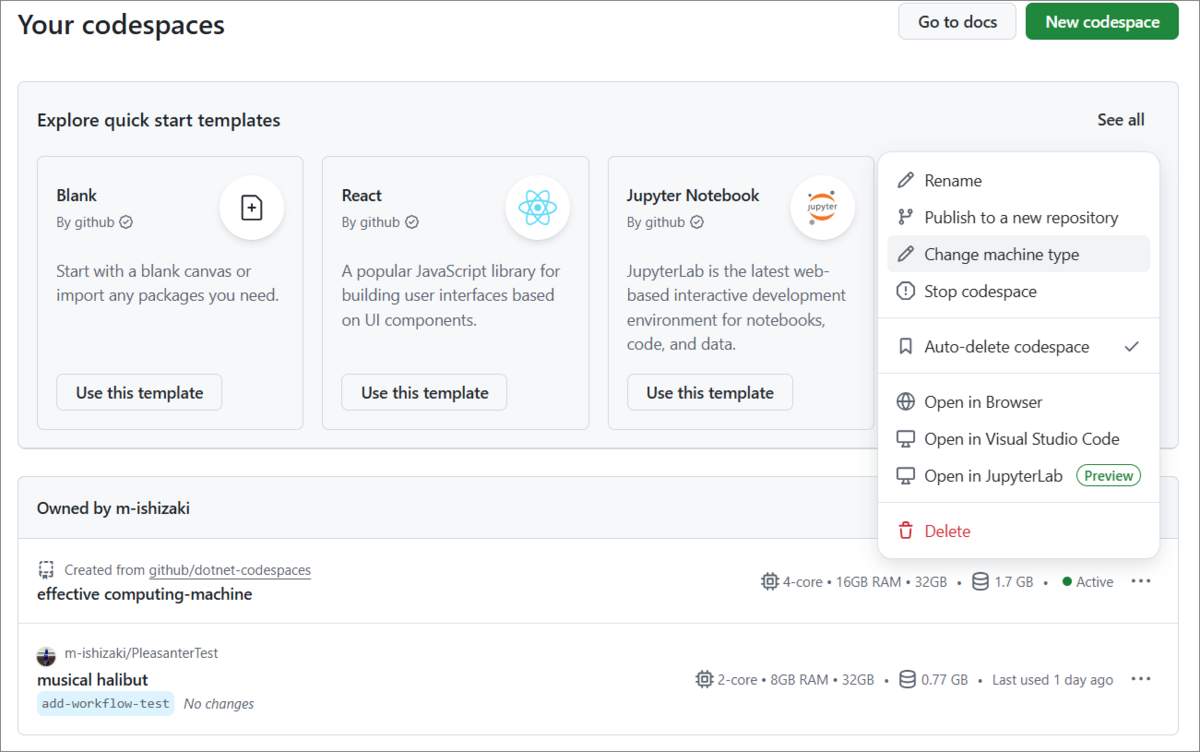1200x752 pixels.
Task: Click the Preview badge next to JupyterLab
Action: click(1109, 476)
